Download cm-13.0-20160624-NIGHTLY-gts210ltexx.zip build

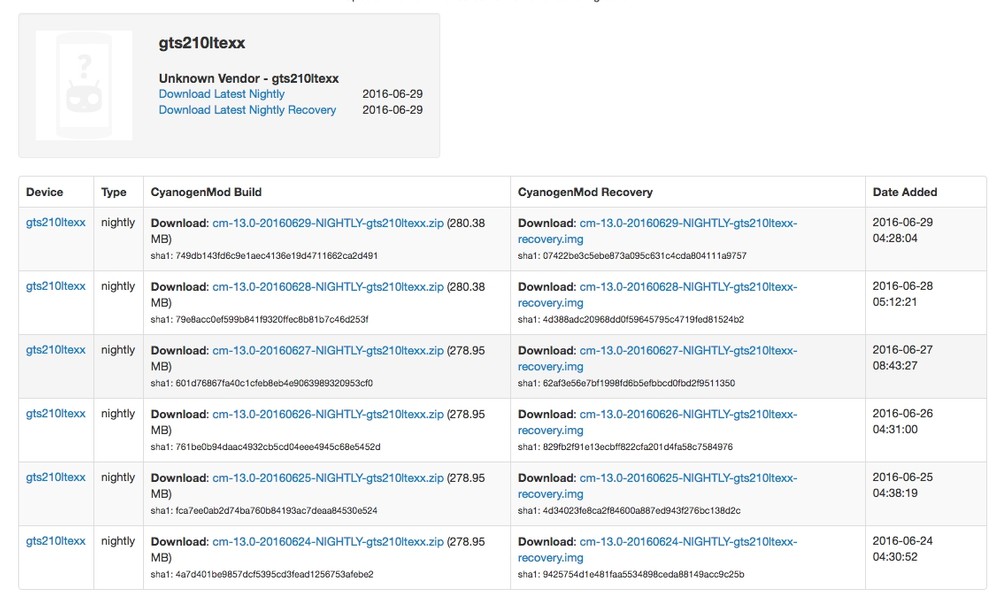point(328,542)
